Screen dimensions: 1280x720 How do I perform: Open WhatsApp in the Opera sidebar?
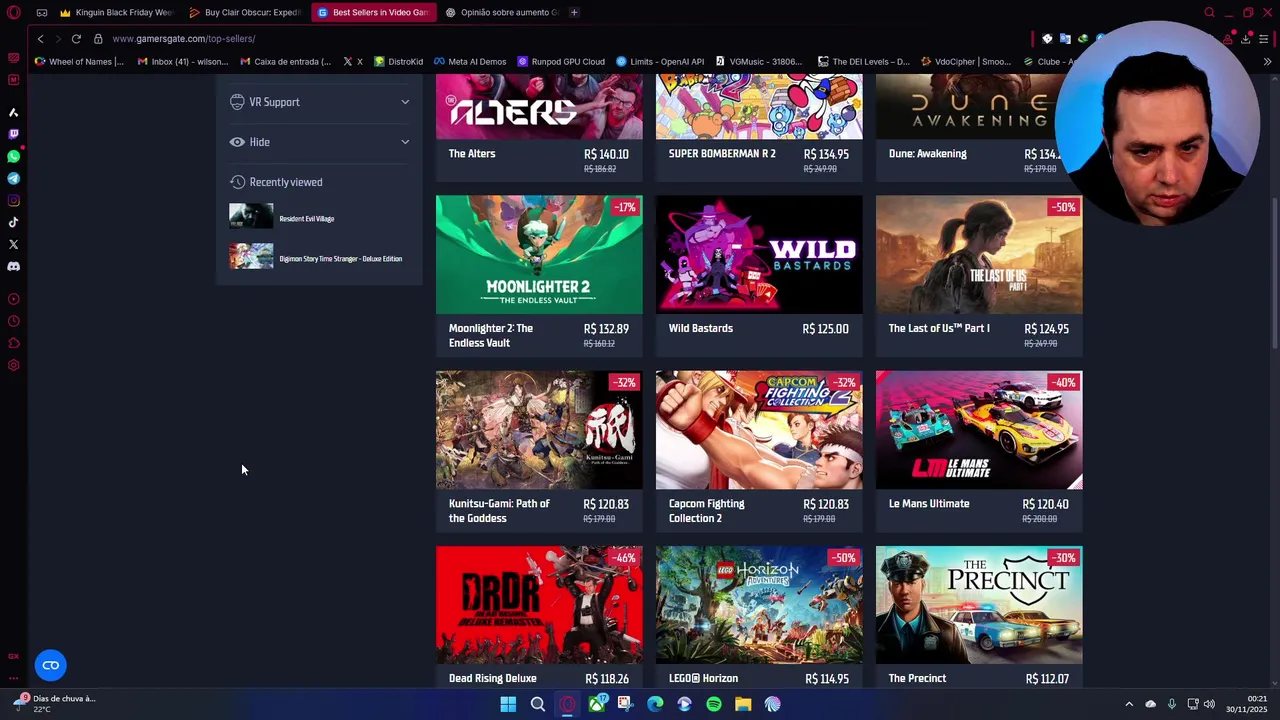13,156
